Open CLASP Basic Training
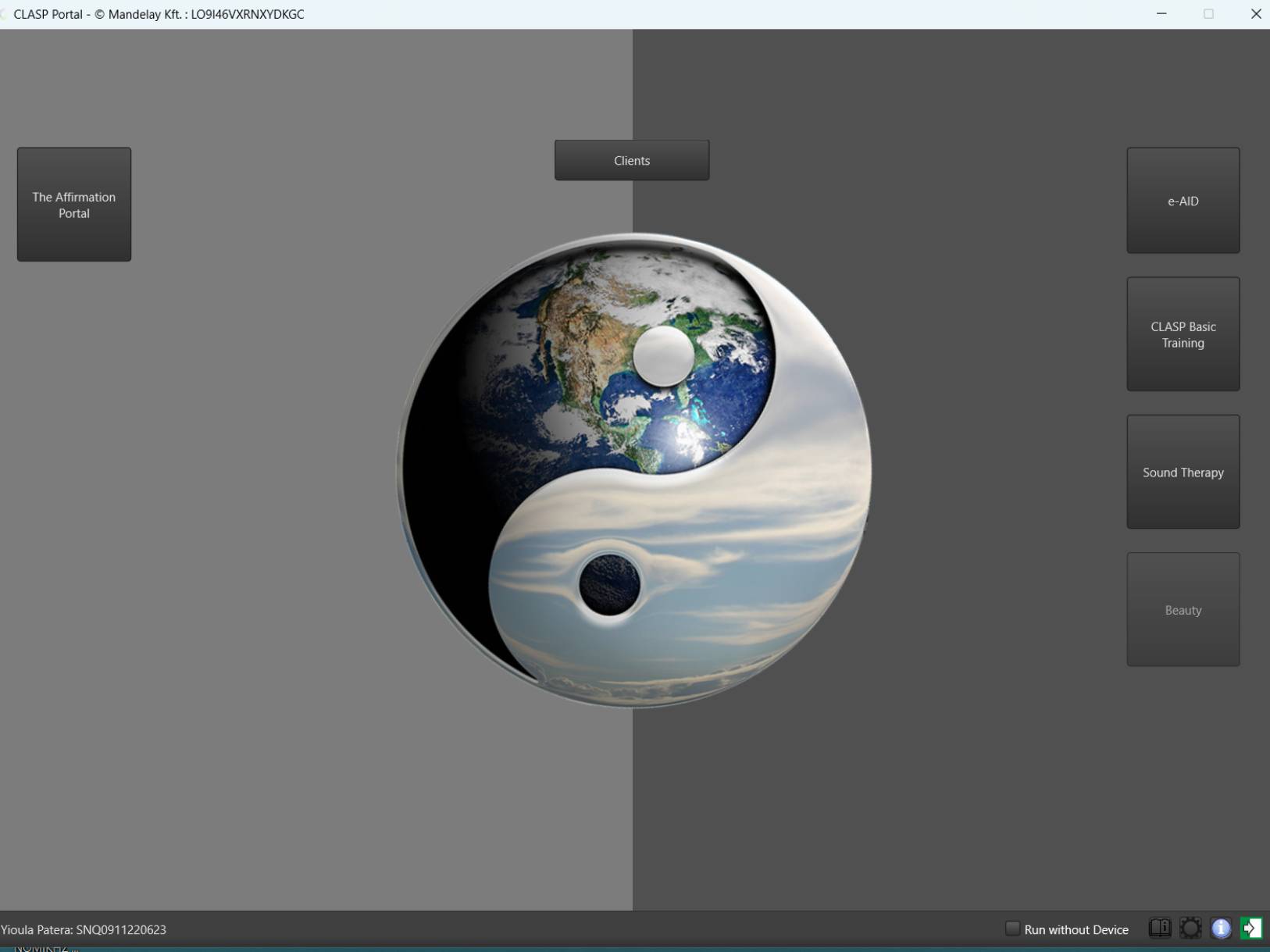The height and width of the screenshot is (952, 1270). (1183, 334)
